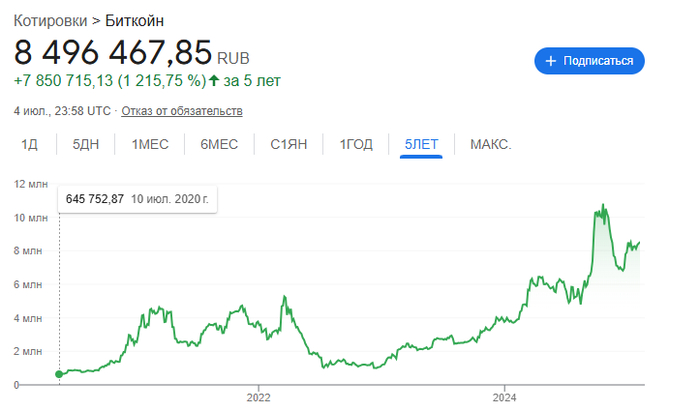Switch to the 1Д range tab
This screenshot has height=411, width=700.
[x=30, y=145]
